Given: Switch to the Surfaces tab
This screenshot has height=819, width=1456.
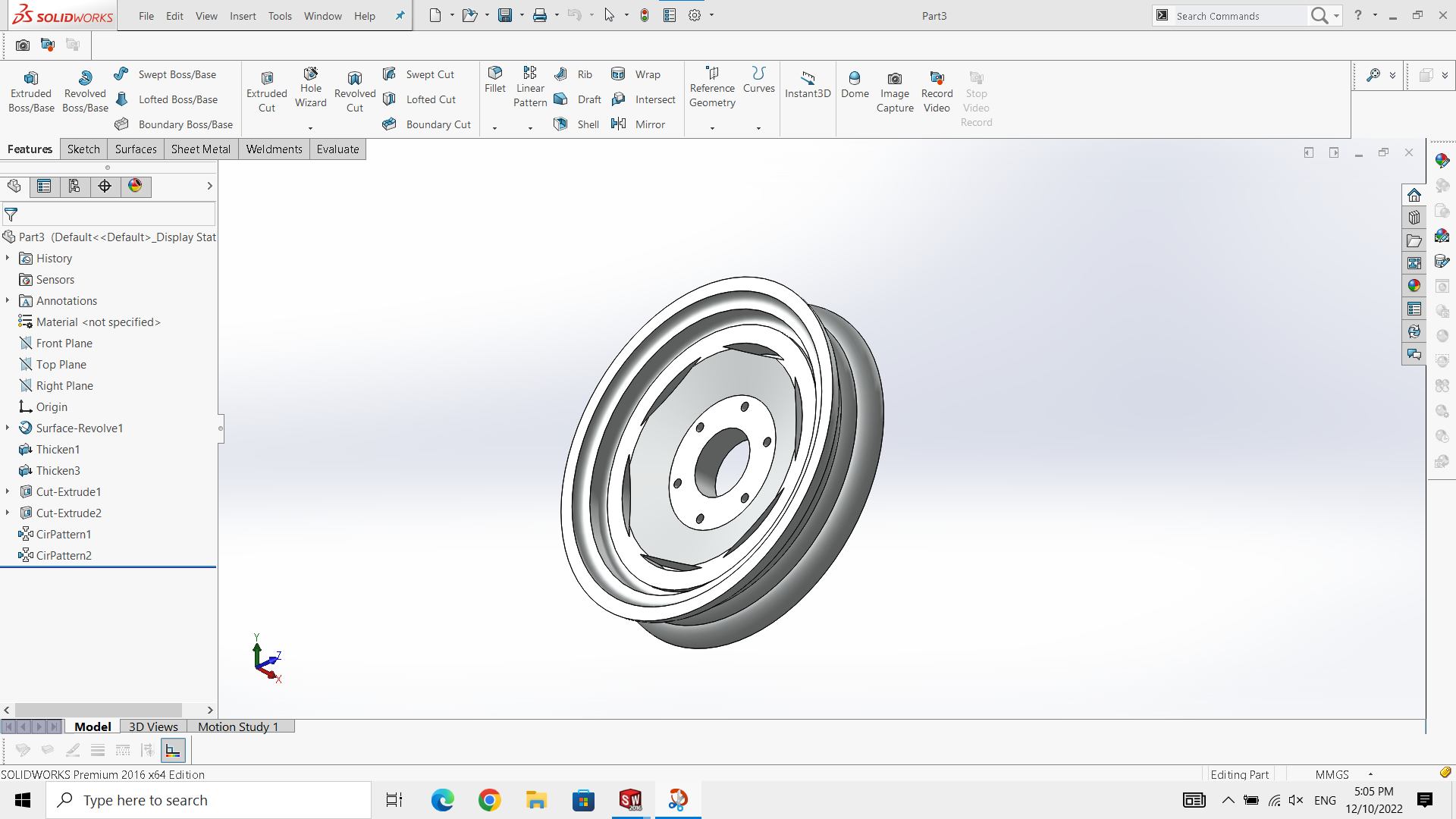Looking at the screenshot, I should [136, 149].
